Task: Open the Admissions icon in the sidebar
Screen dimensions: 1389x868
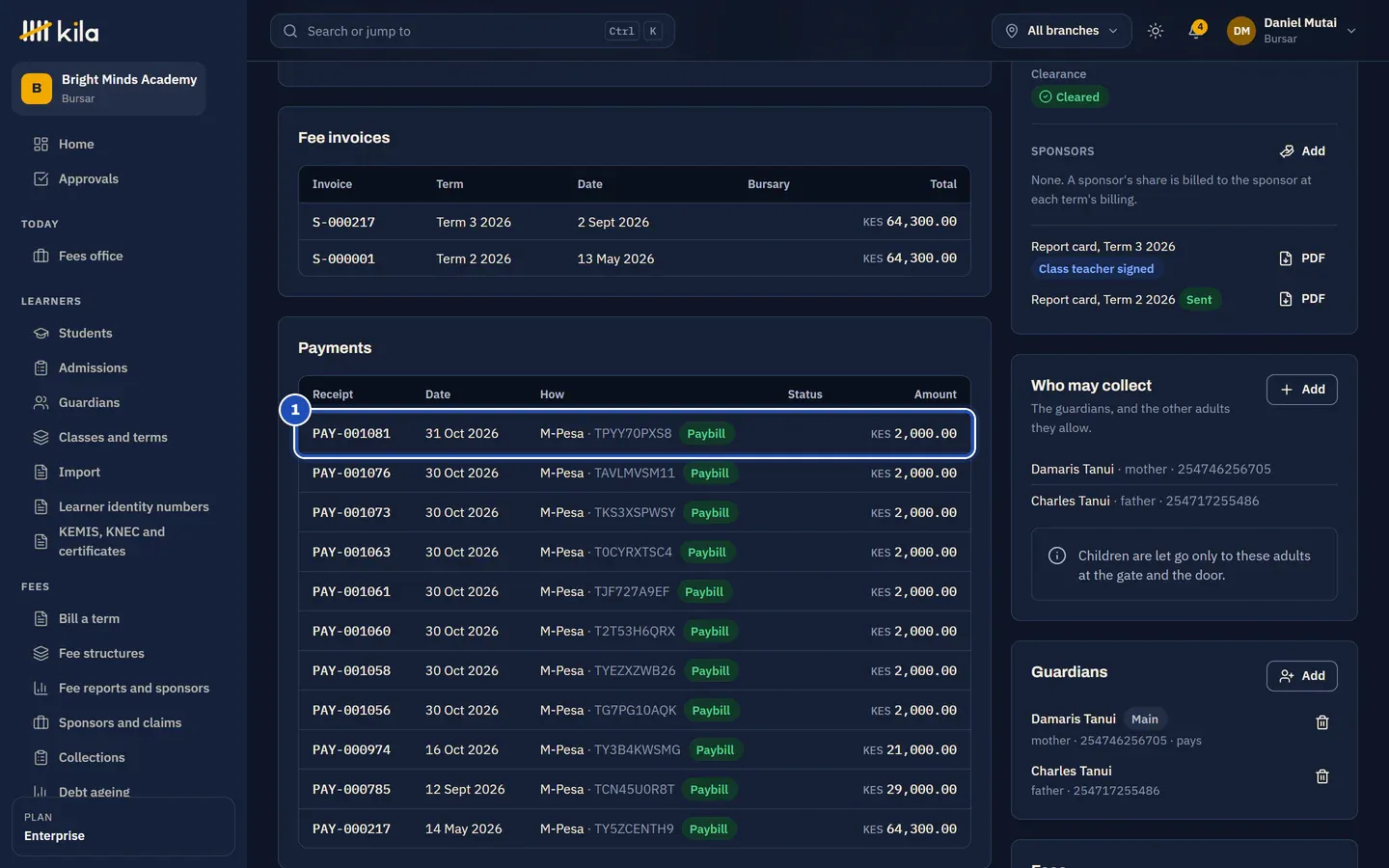Action: click(x=41, y=368)
